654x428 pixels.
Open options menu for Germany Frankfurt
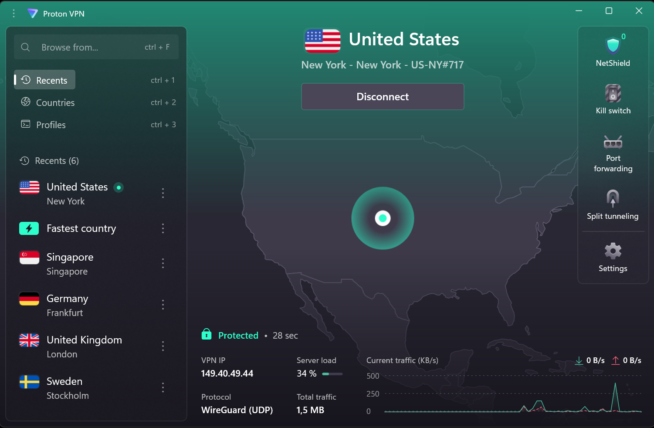pyautogui.click(x=163, y=305)
